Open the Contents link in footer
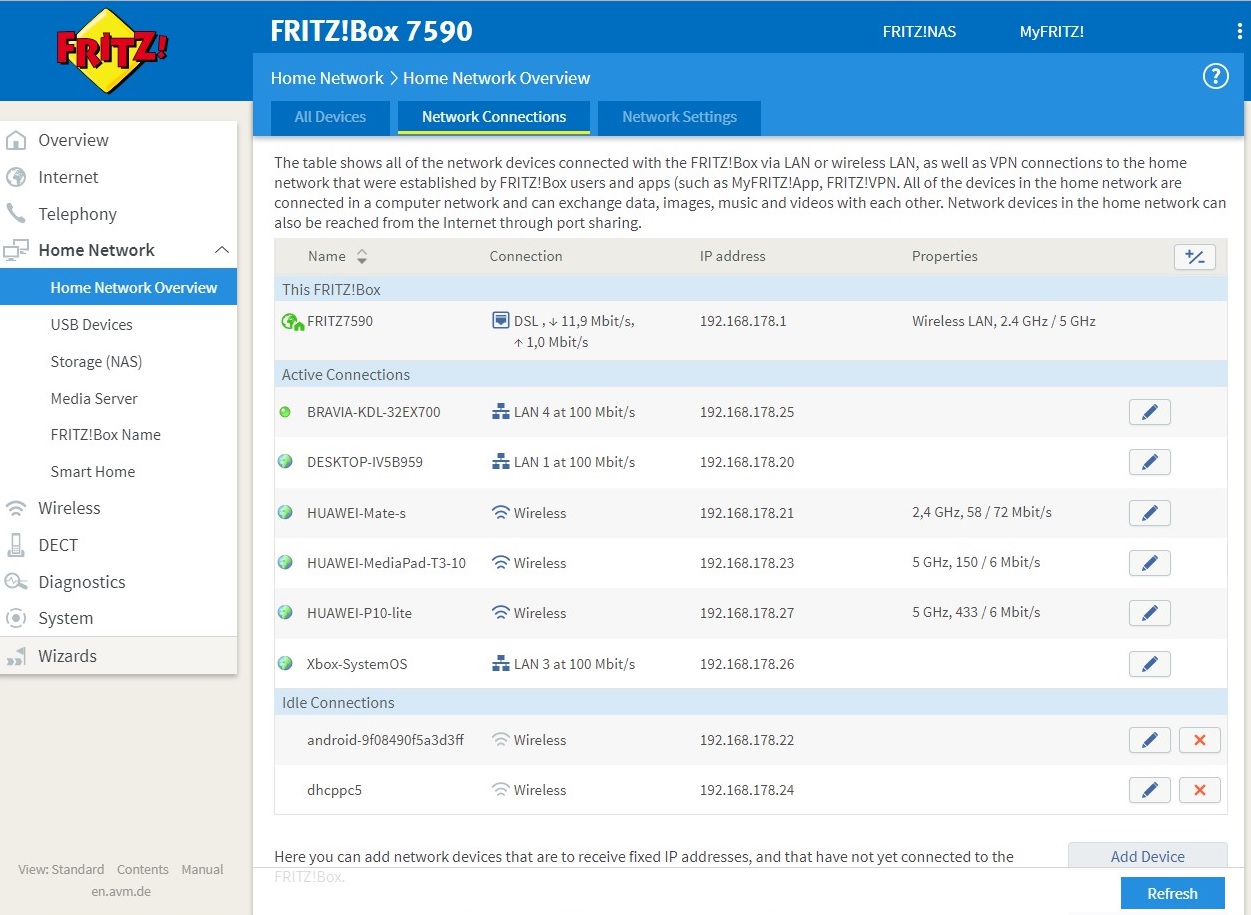Image resolution: width=1251 pixels, height=915 pixels. pyautogui.click(x=143, y=870)
